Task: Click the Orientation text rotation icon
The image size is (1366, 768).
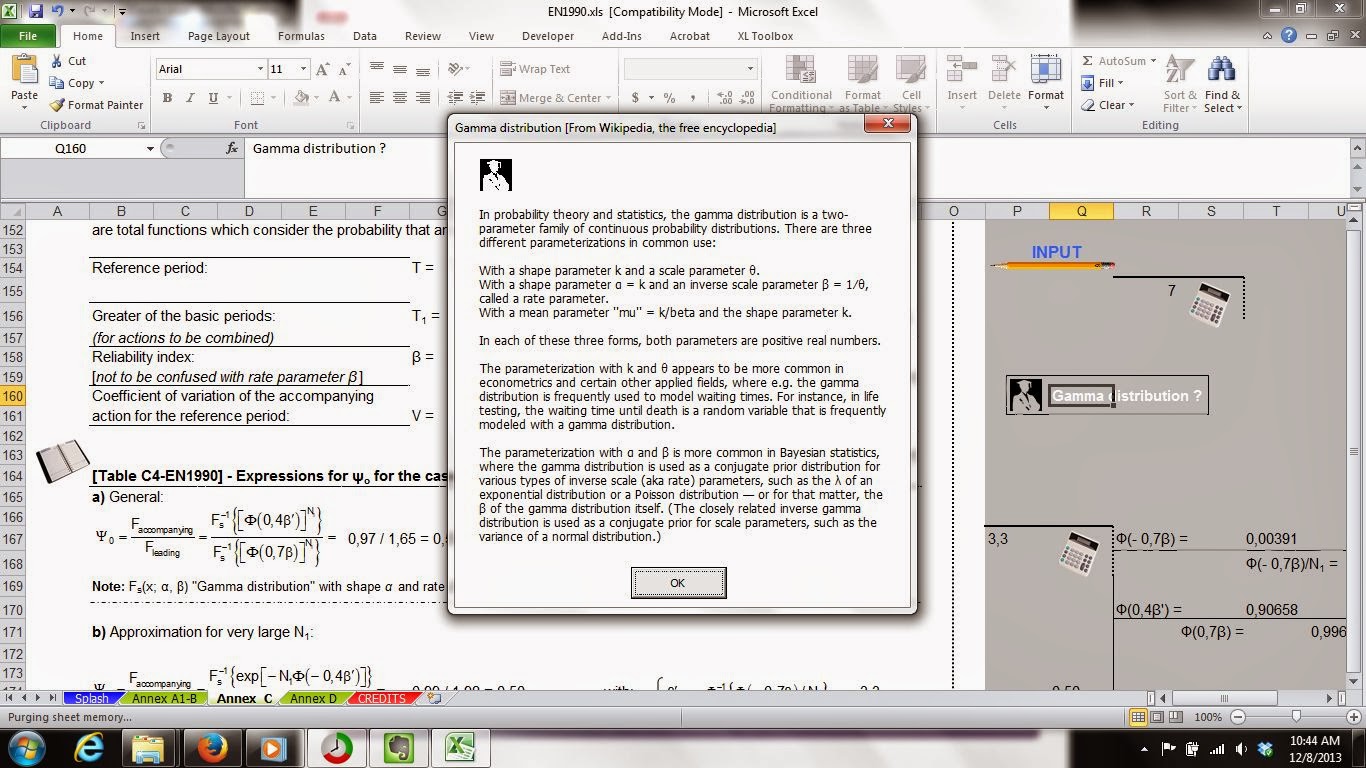Action: pyautogui.click(x=457, y=69)
